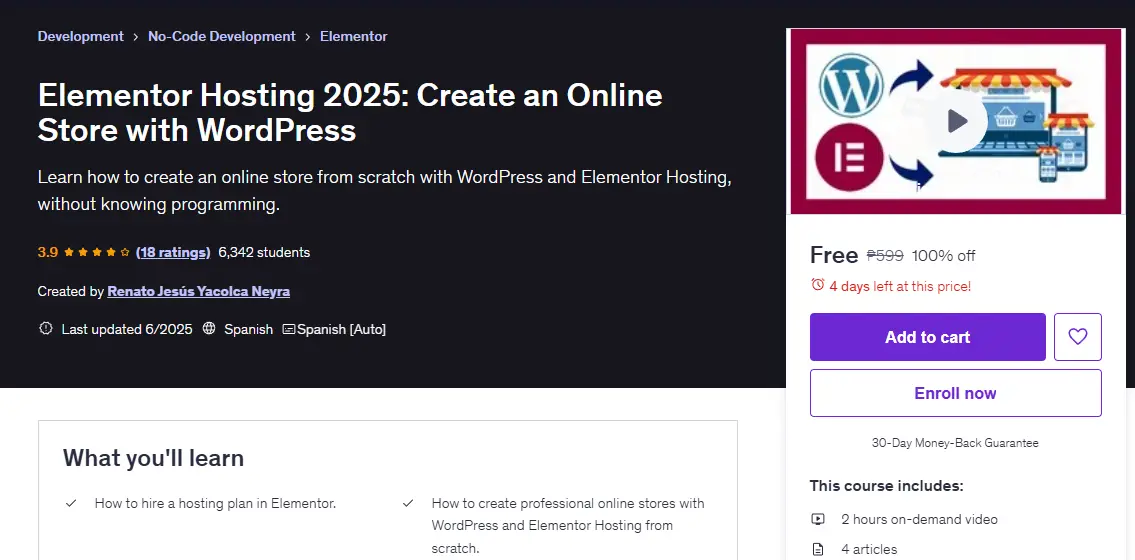Click the This course includes heading
The height and width of the screenshot is (560, 1135).
click(x=887, y=485)
